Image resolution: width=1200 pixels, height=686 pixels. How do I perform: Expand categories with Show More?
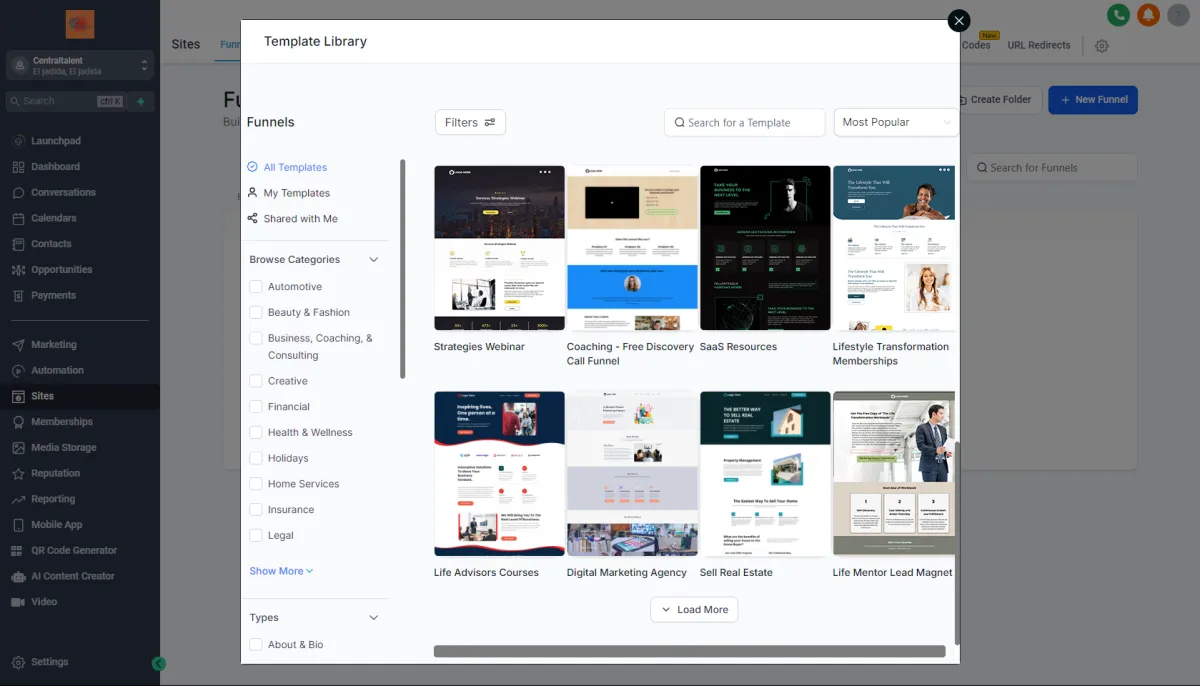pos(281,571)
